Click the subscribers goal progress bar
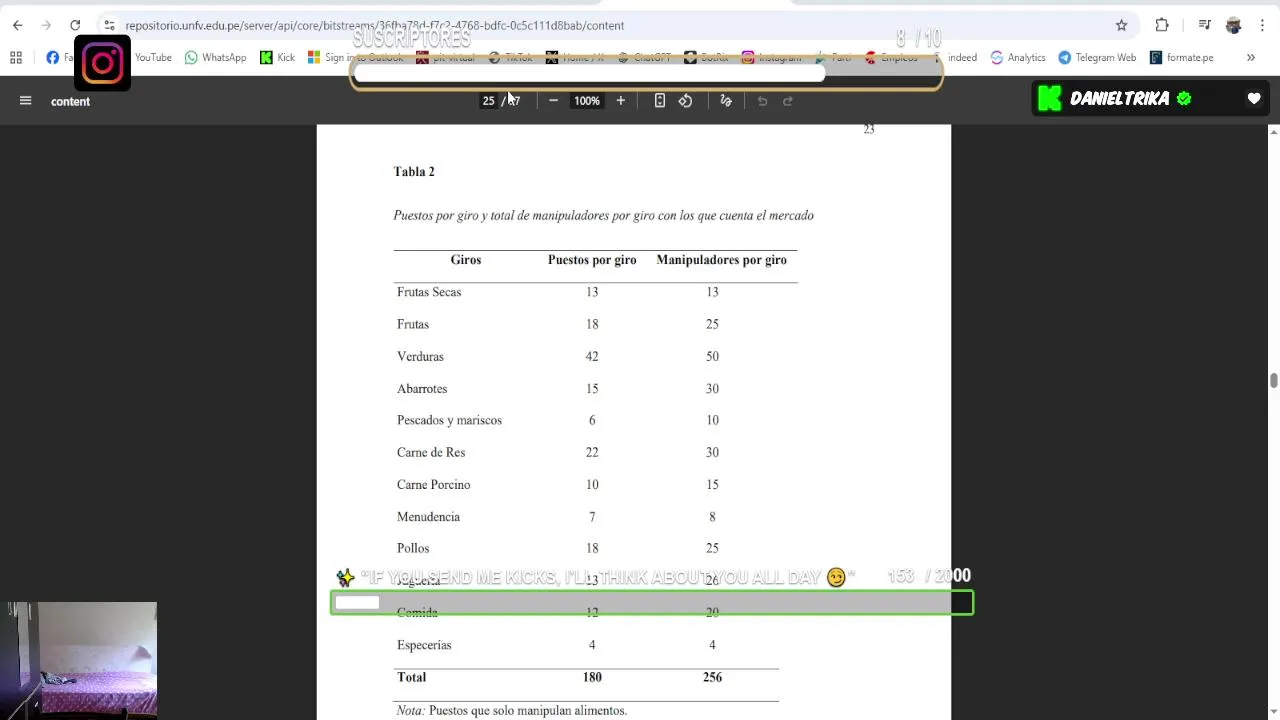Viewport: 1280px width, 720px height. pos(646,74)
